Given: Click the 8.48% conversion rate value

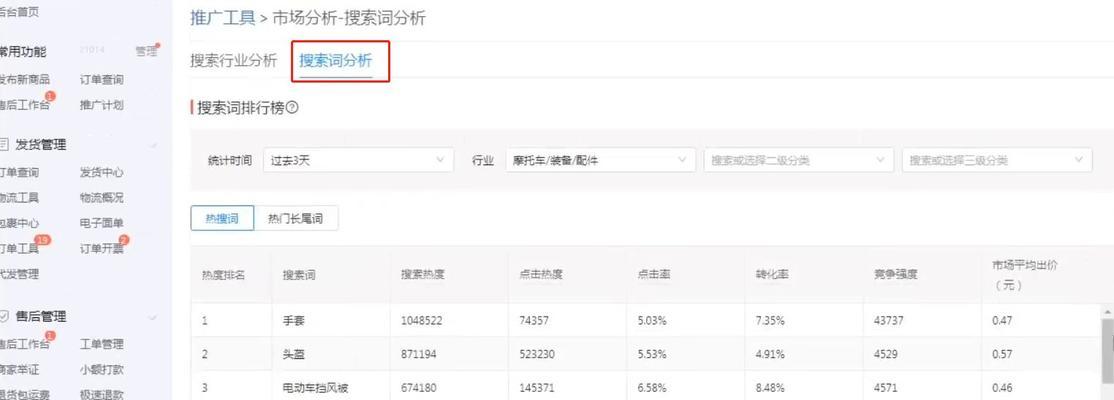Looking at the screenshot, I should (770, 388).
